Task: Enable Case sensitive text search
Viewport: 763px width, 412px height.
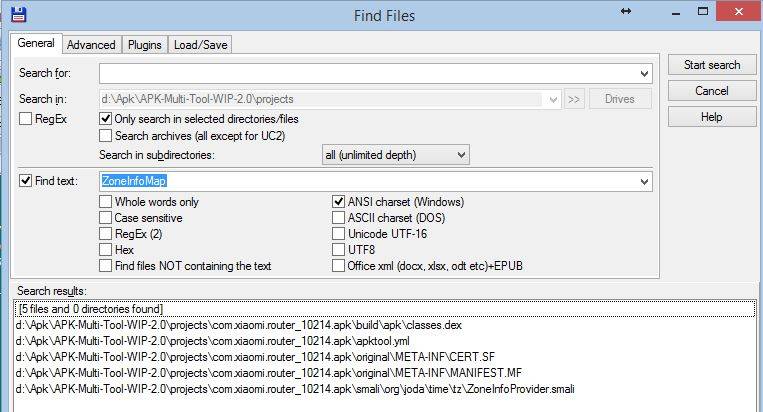Action: coord(106,218)
